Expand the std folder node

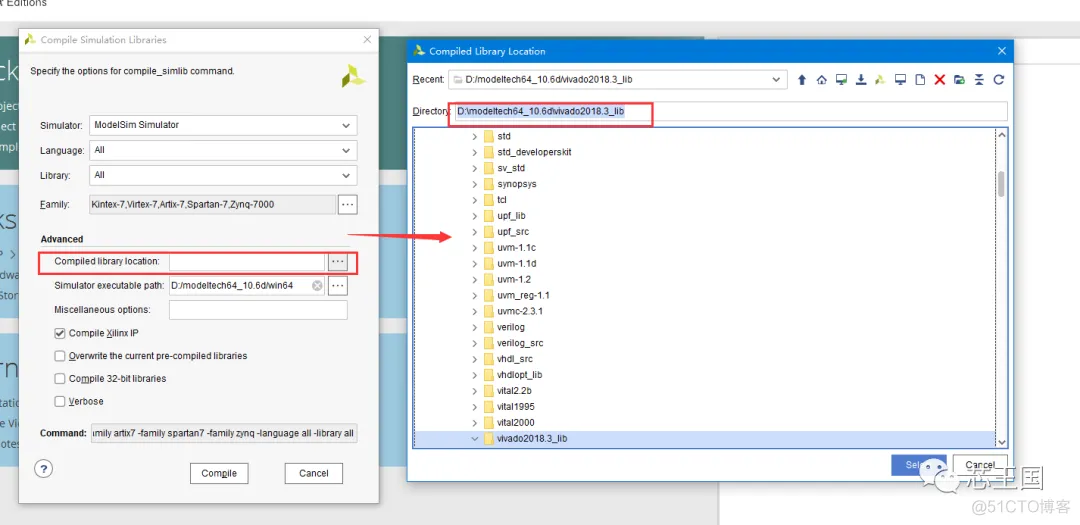(x=475, y=136)
